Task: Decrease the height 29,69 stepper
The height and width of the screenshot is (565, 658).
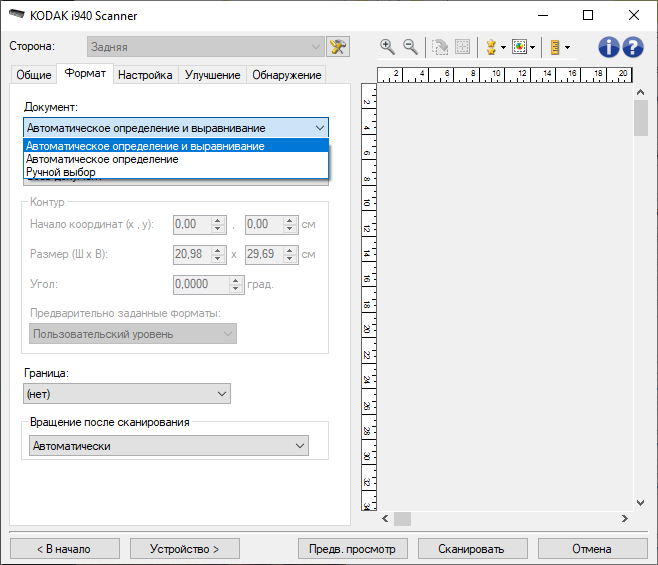Action: coord(290,259)
